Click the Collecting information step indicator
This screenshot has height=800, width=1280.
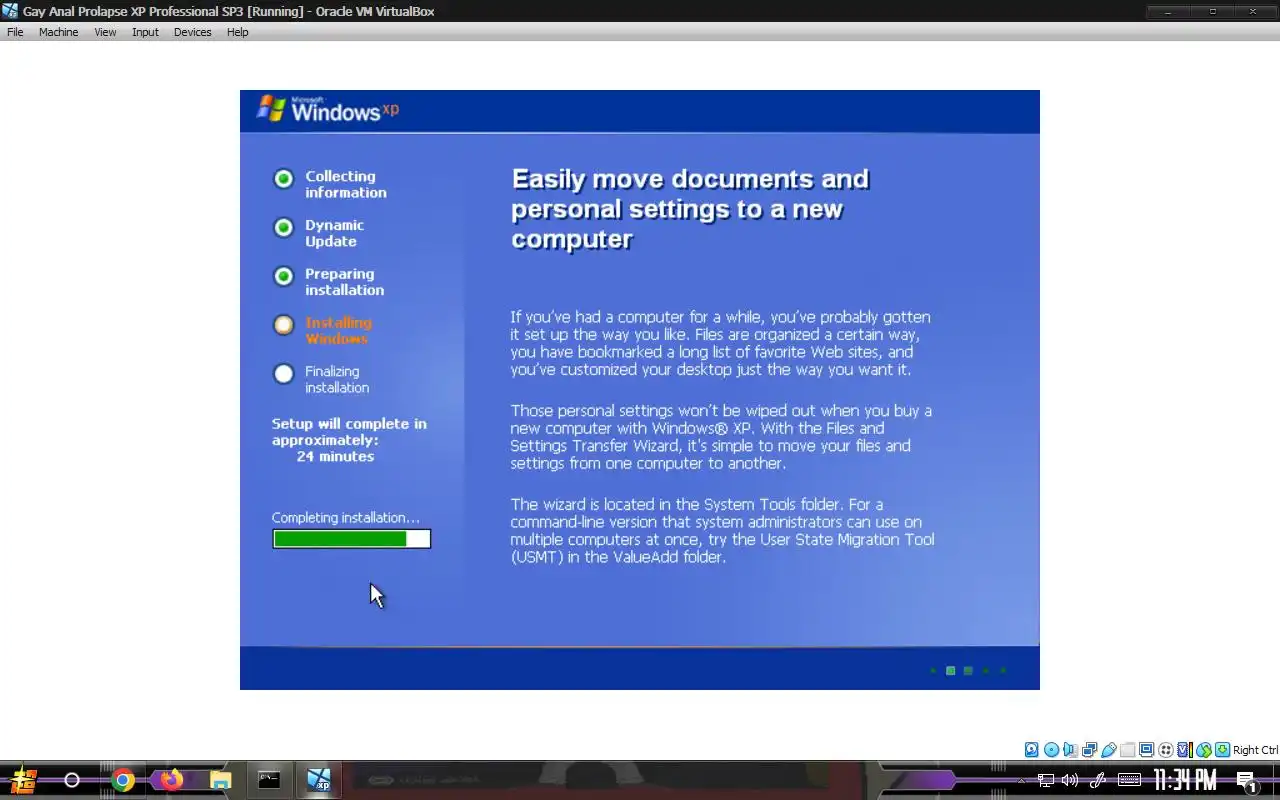[284, 179]
